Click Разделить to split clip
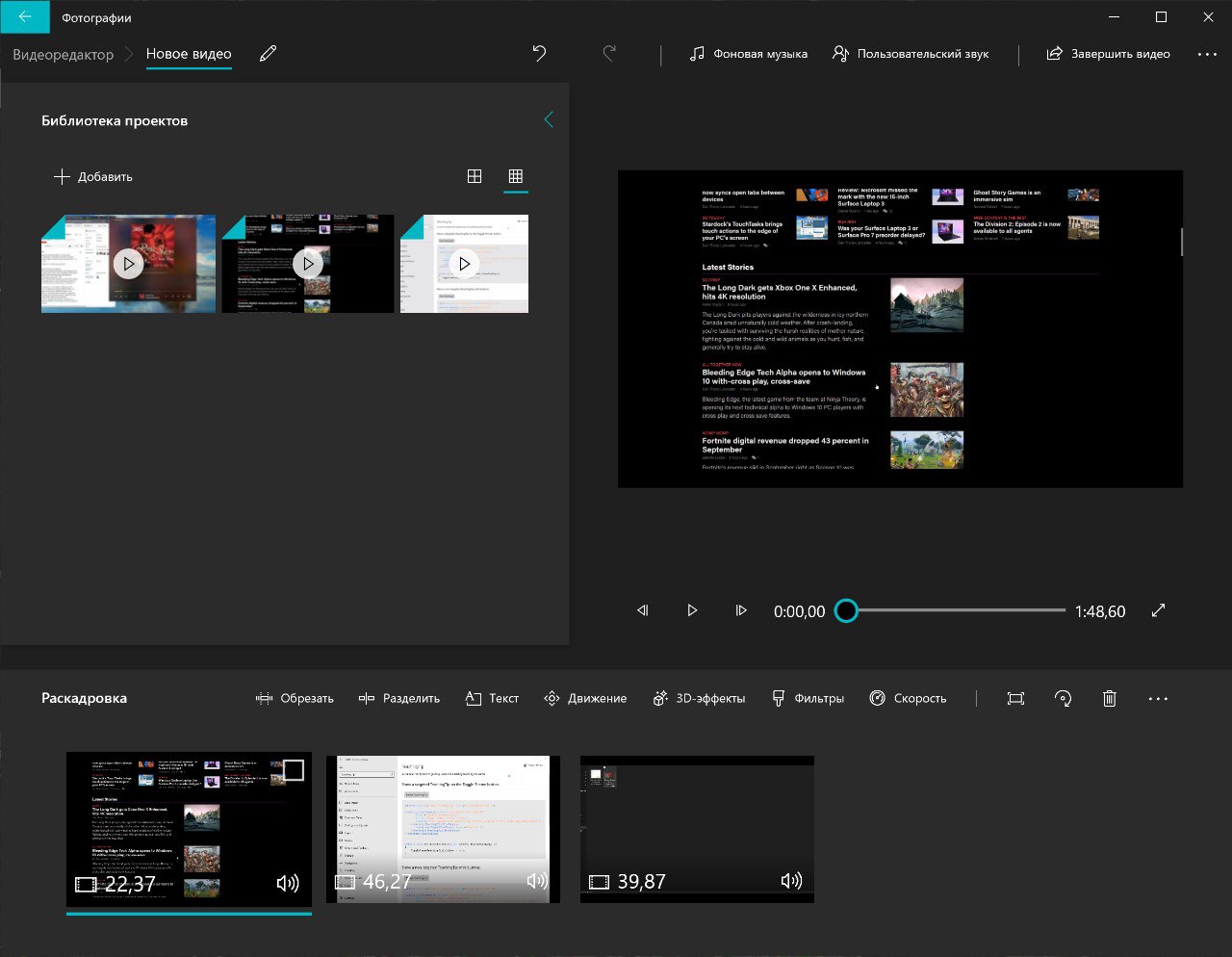Screen dimensions: 1232x957 pyautogui.click(x=398, y=698)
